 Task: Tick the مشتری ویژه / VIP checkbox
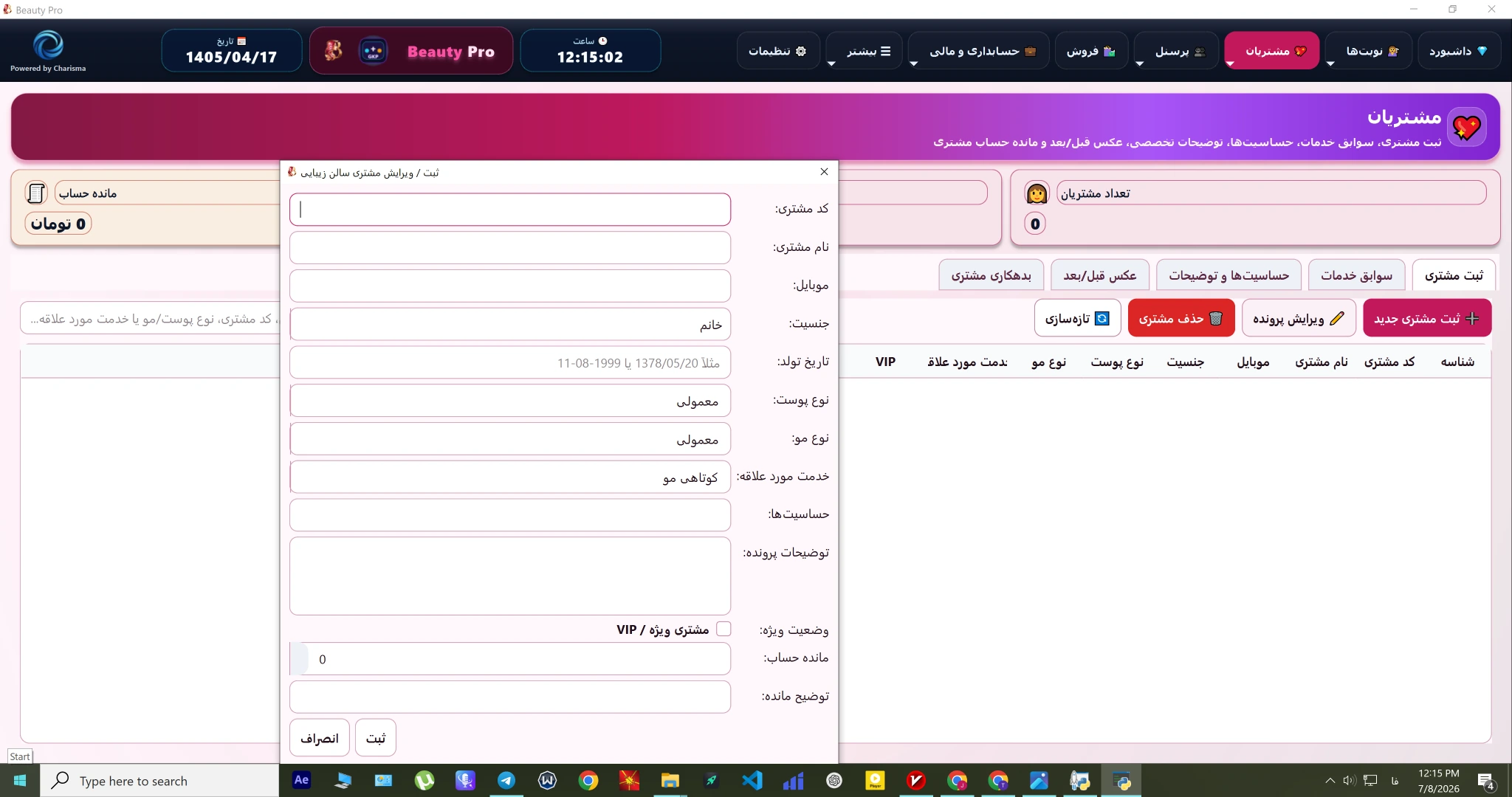point(724,629)
